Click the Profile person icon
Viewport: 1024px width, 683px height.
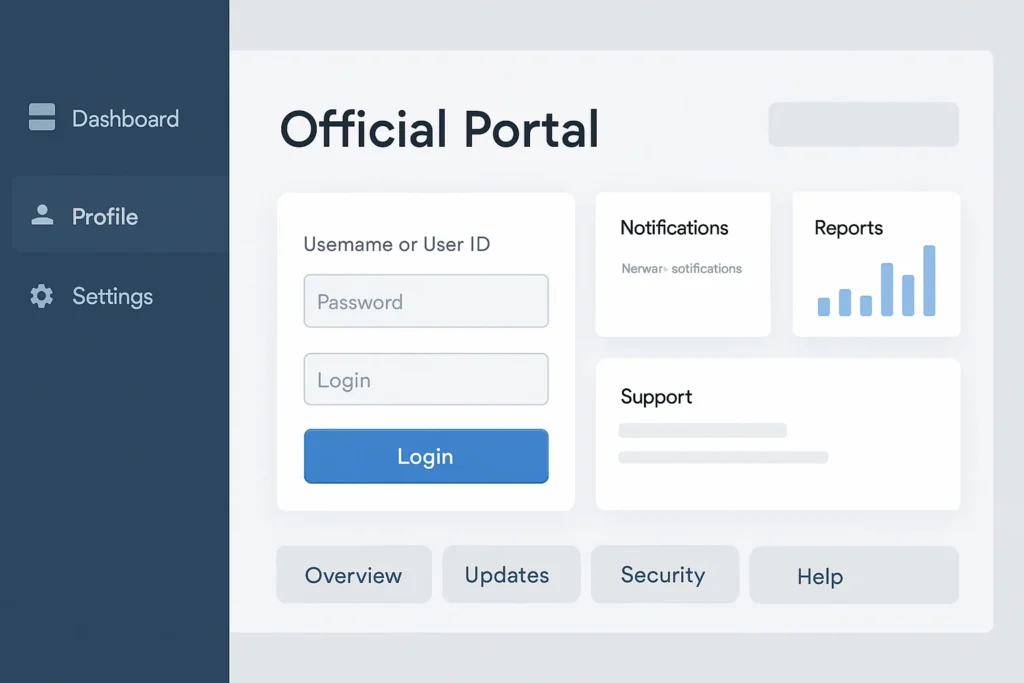(x=42, y=215)
